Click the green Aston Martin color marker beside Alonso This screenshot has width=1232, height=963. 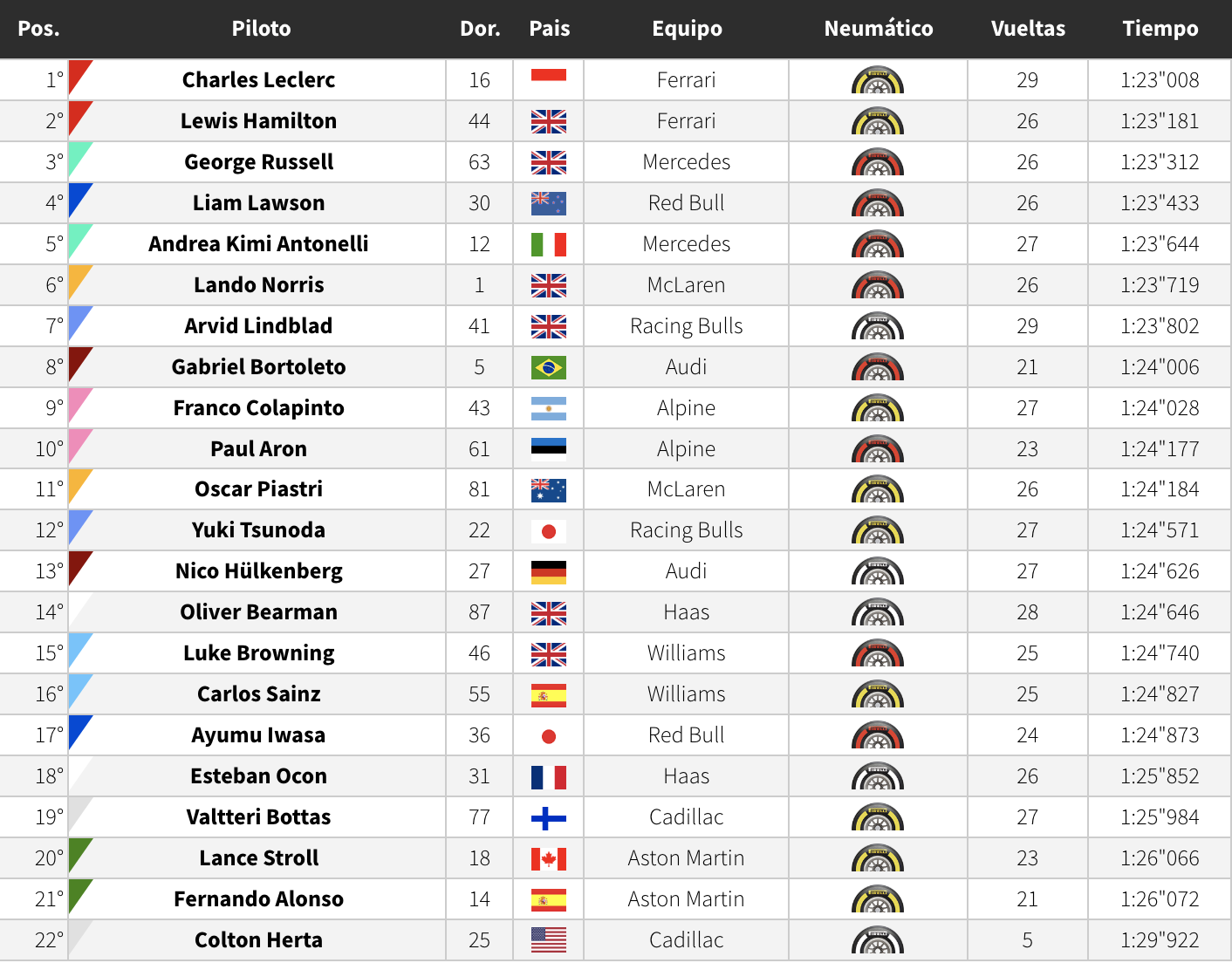79,896
